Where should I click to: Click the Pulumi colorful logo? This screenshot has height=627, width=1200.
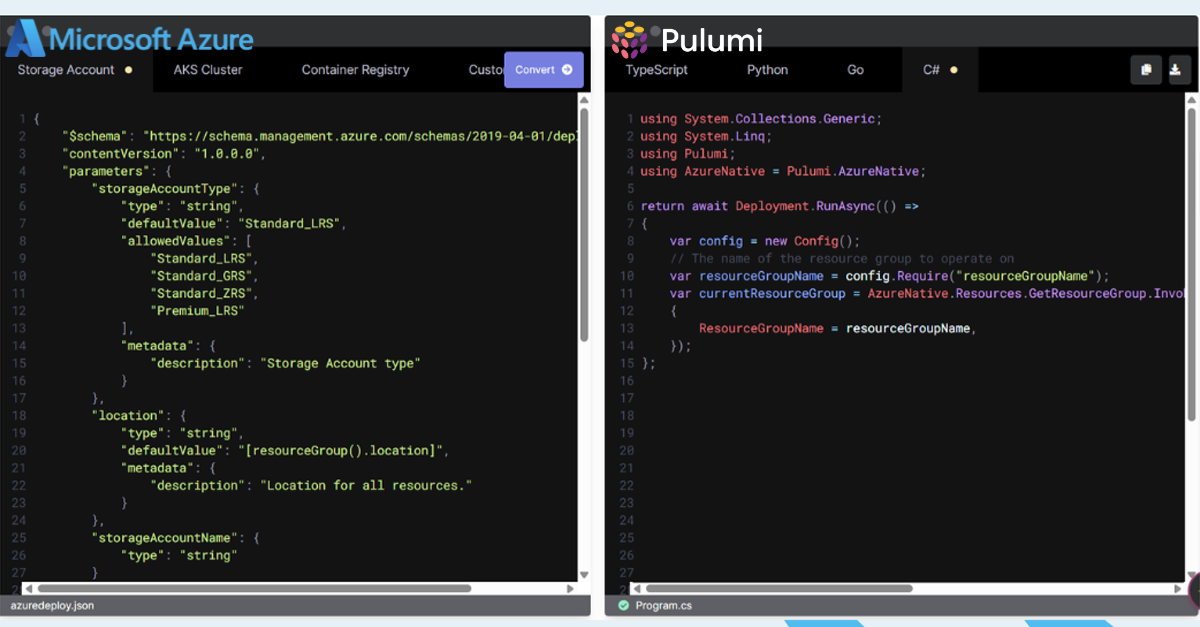(x=630, y=40)
